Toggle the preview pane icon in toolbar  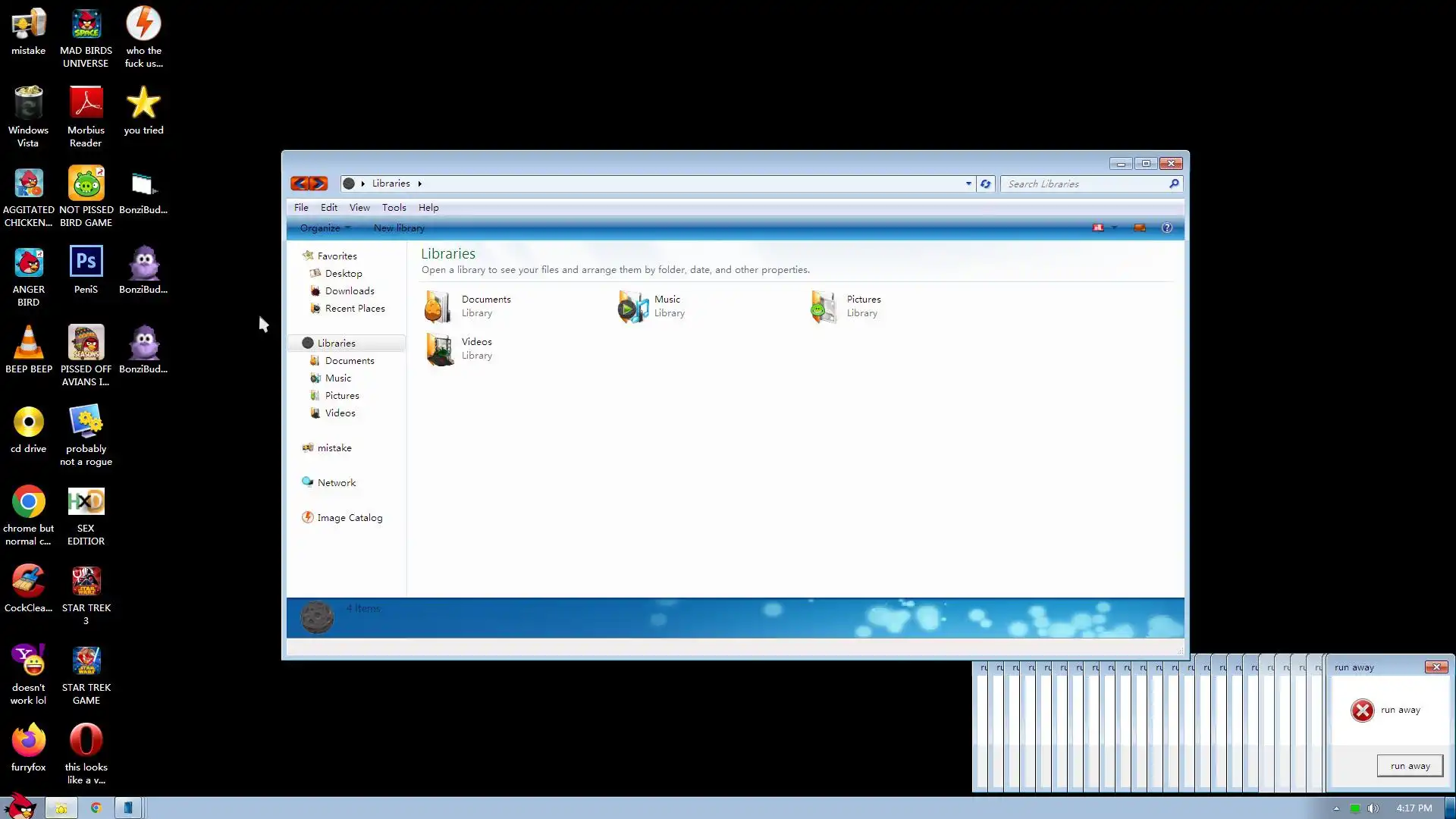pos(1139,227)
